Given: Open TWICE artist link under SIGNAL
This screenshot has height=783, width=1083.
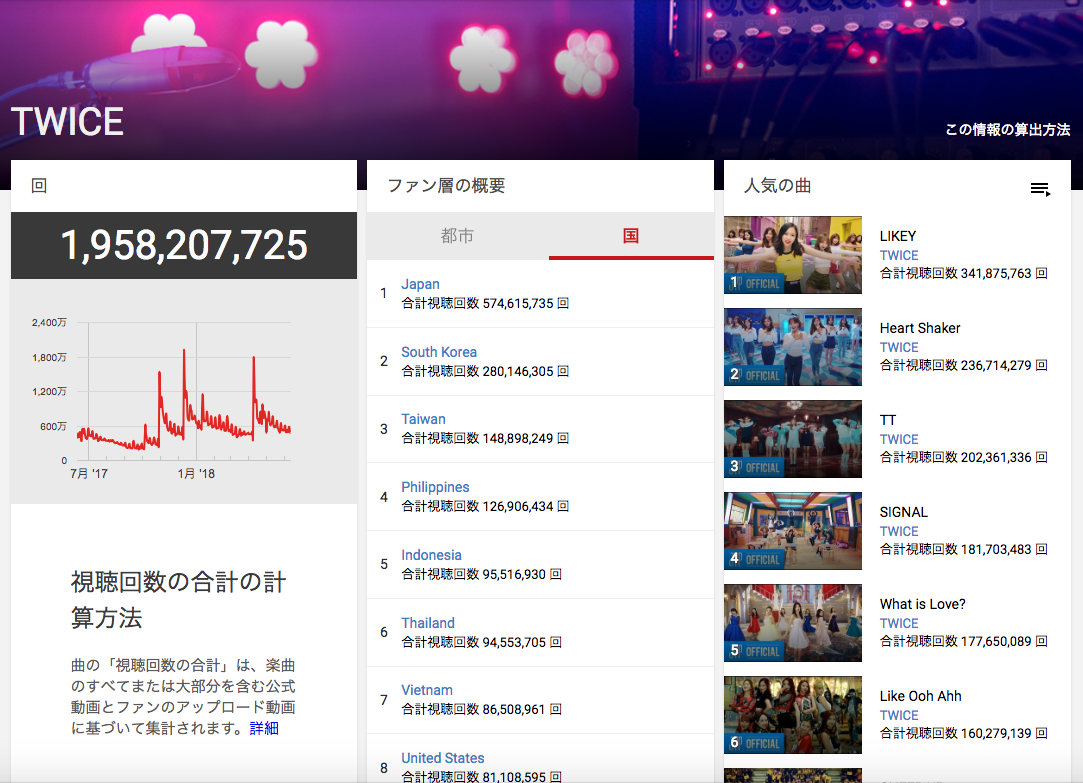Looking at the screenshot, I should [x=899, y=532].
